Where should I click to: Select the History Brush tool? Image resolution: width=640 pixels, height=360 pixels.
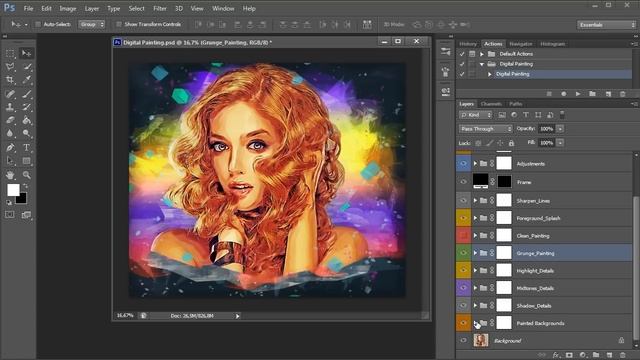[26, 107]
